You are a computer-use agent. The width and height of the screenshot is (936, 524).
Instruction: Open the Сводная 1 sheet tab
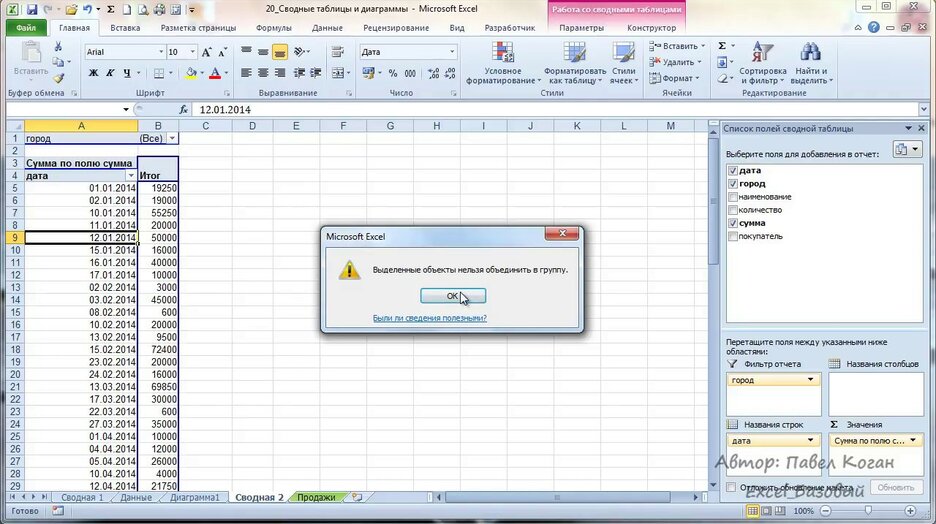pos(82,497)
